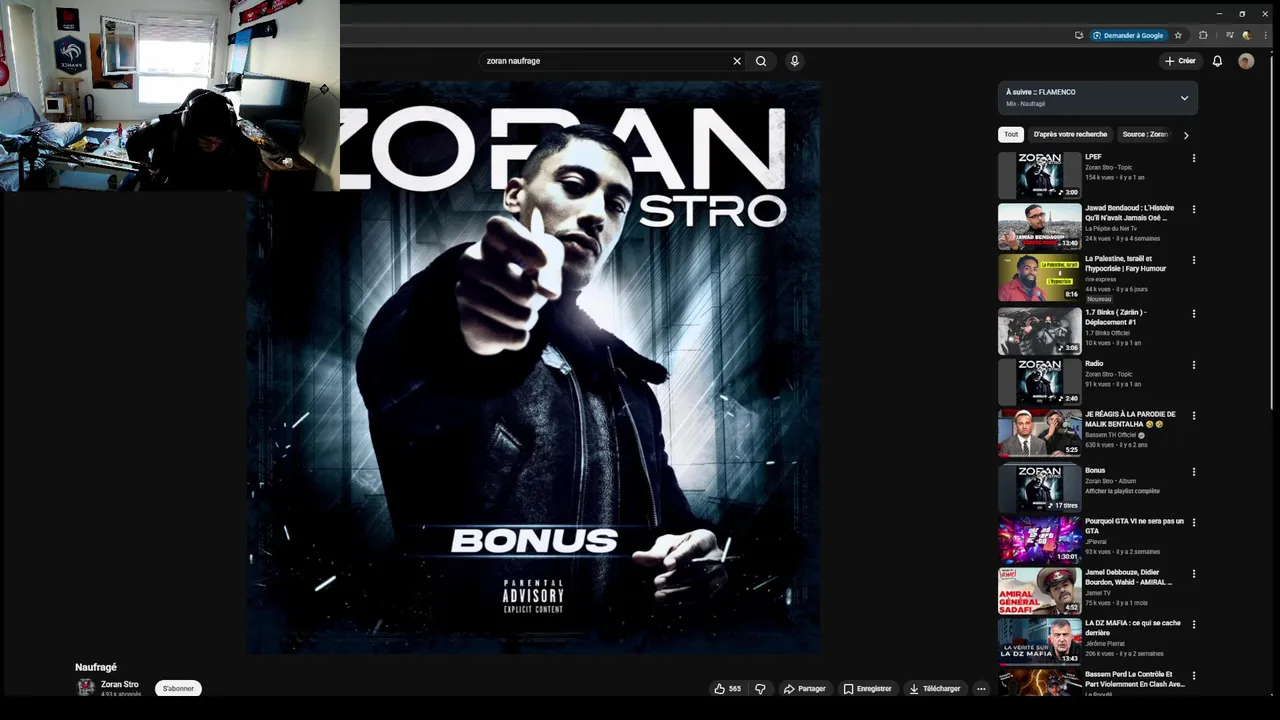Click the Chrome profile avatar in toolbar
The image size is (1280, 720).
1248,35
